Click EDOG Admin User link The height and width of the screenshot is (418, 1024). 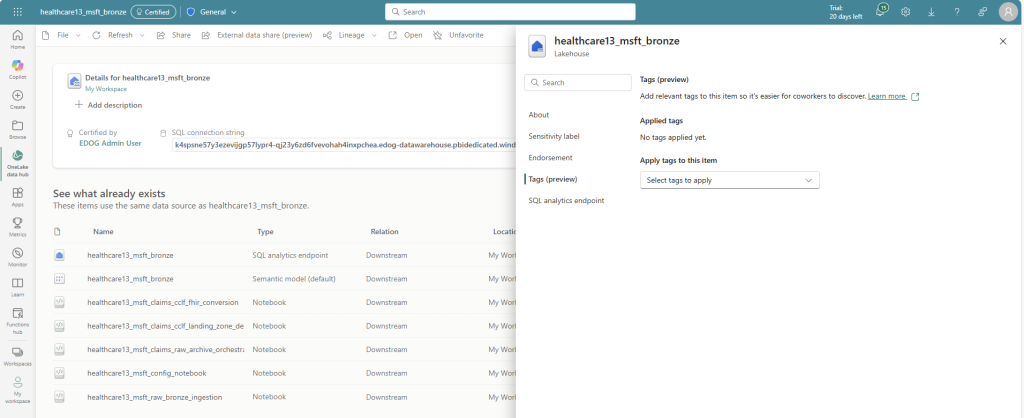(x=110, y=143)
